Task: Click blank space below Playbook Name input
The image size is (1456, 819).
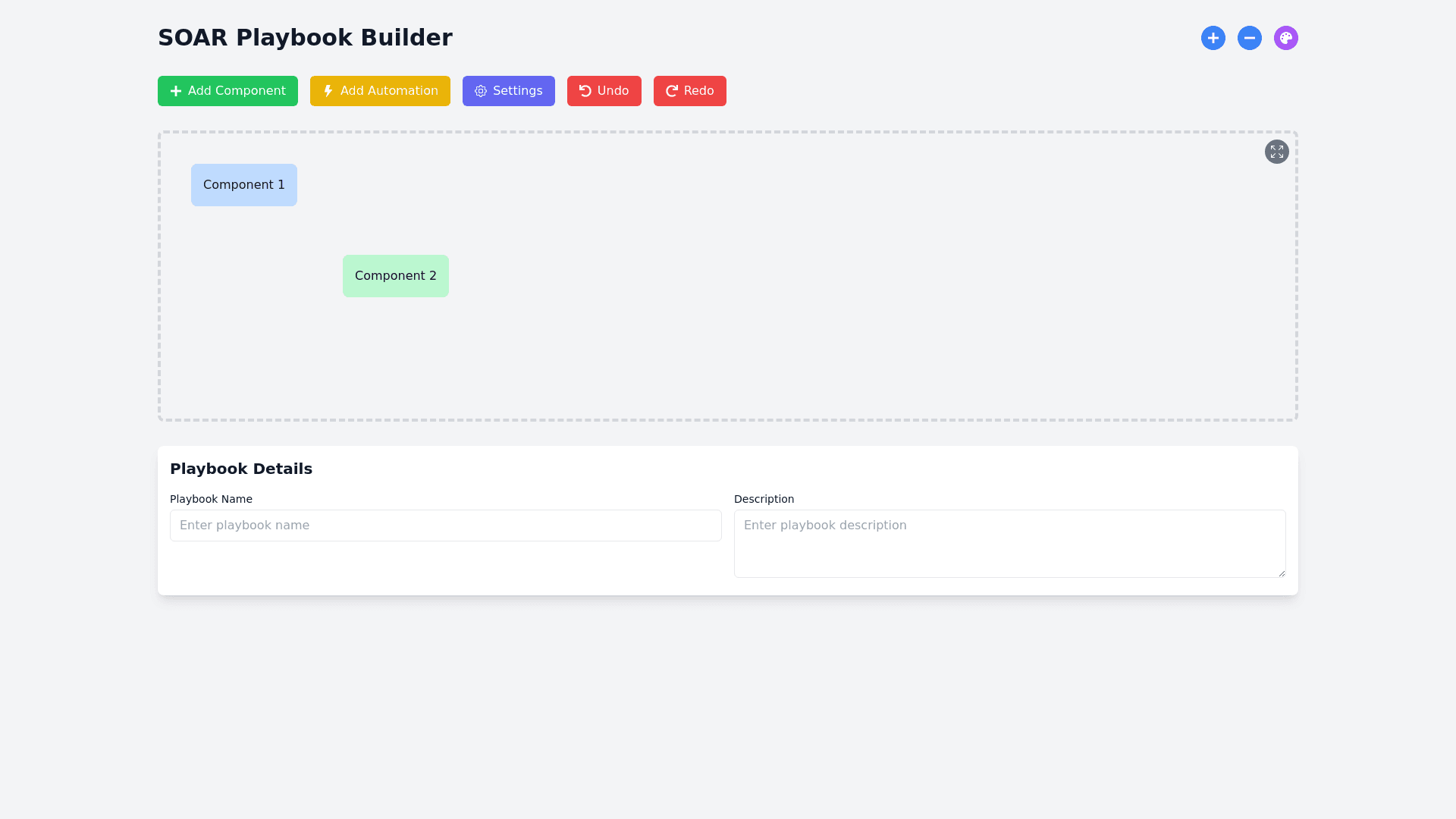Action: click(446, 567)
